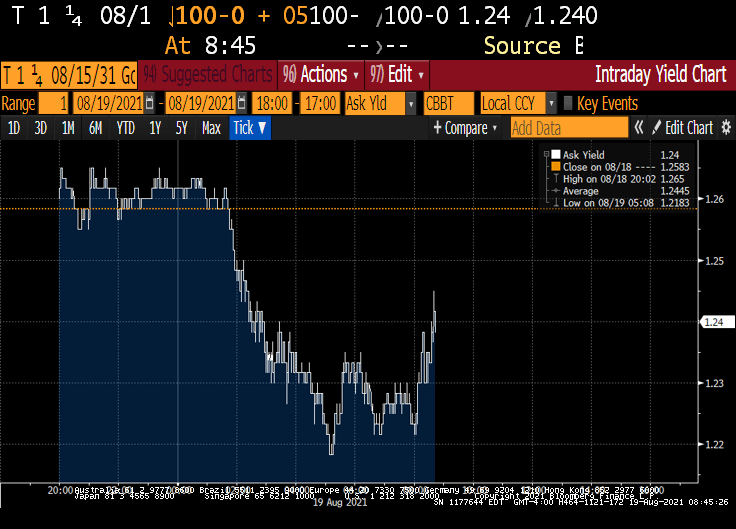Open the start date calendar picker icon
The image size is (736, 529).
click(149, 104)
